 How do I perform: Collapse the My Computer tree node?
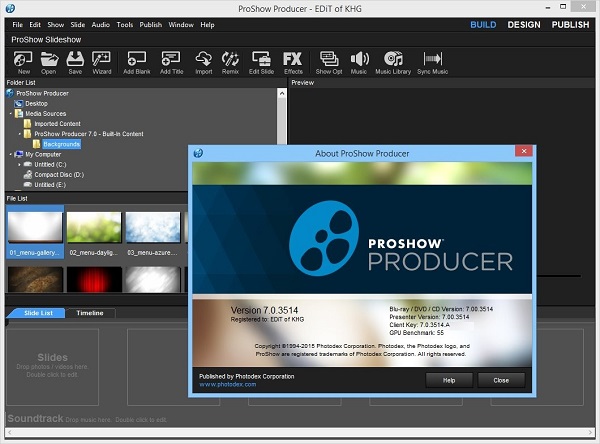pyautogui.click(x=12, y=155)
